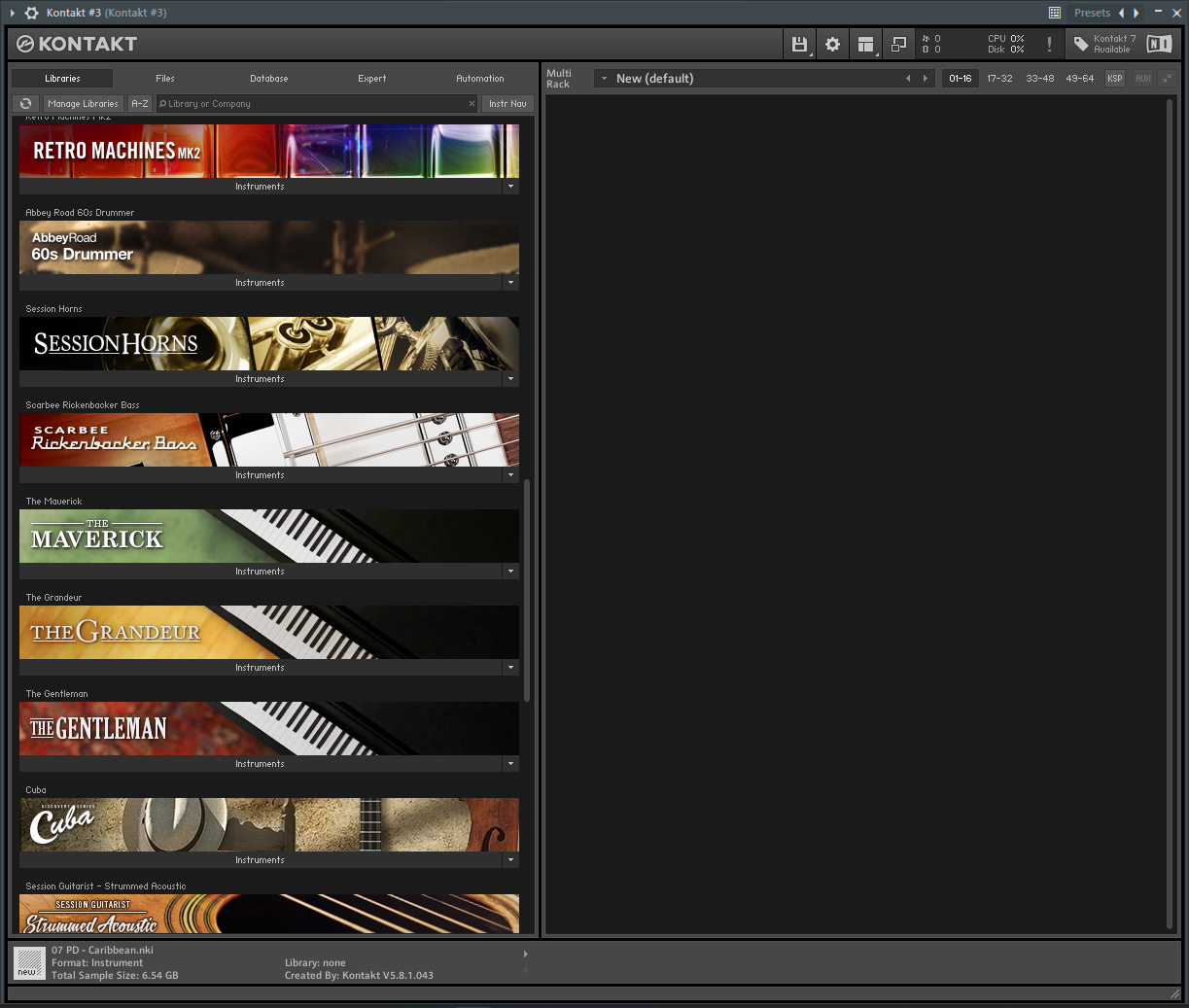Open Kontakt options gear icon
Viewport: 1189px width, 1008px height.
(832, 44)
